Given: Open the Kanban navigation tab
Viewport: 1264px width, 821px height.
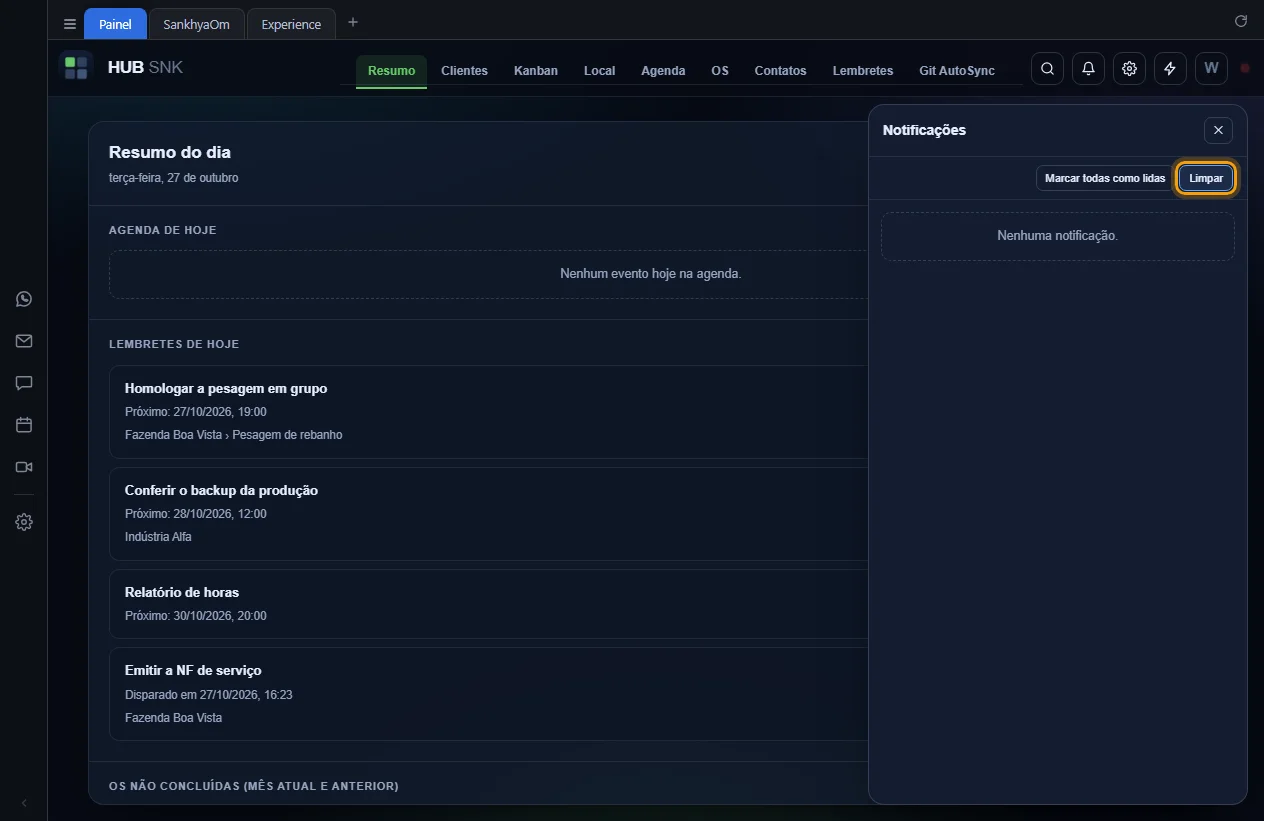Looking at the screenshot, I should click(x=536, y=71).
